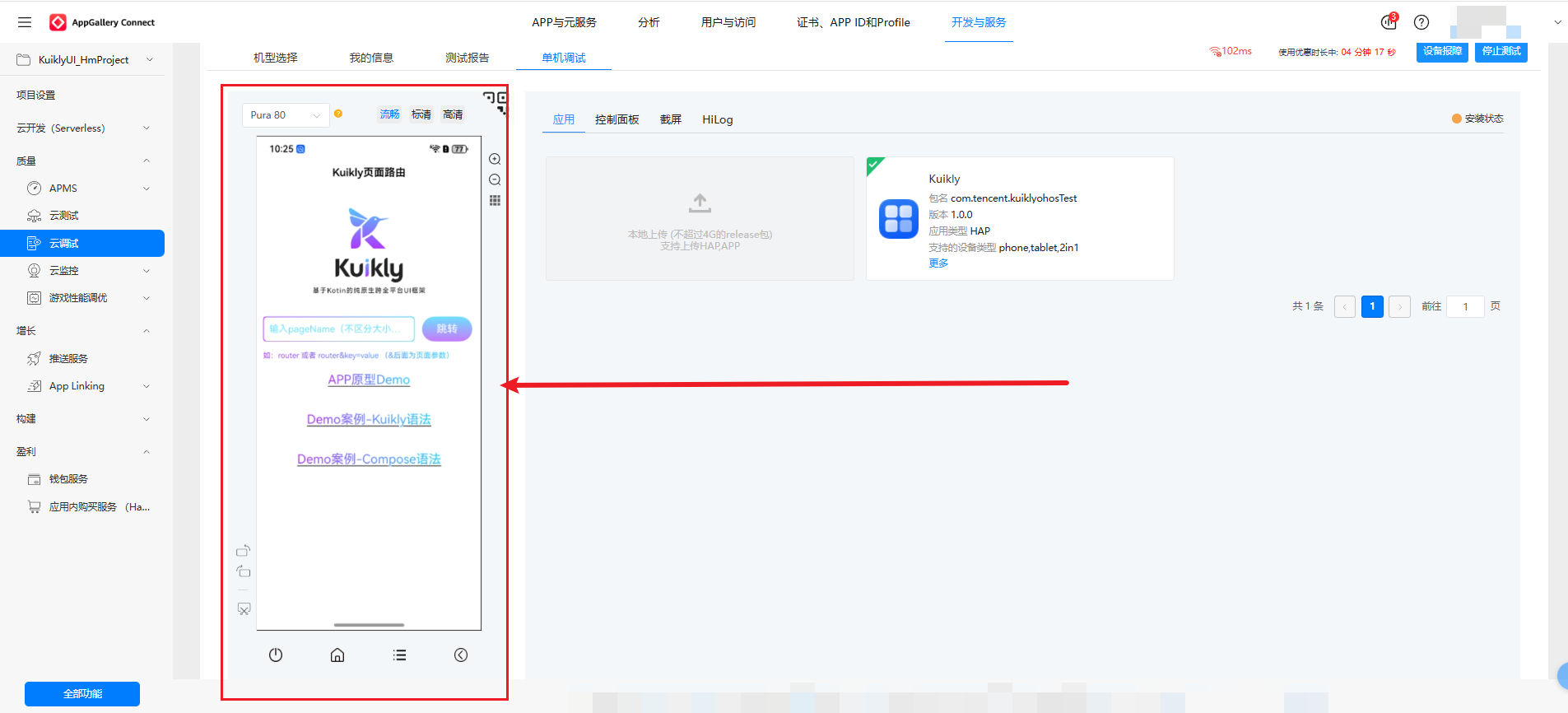Open Demo案例-Compose语法 link
The height and width of the screenshot is (713, 1568).
coord(369,459)
